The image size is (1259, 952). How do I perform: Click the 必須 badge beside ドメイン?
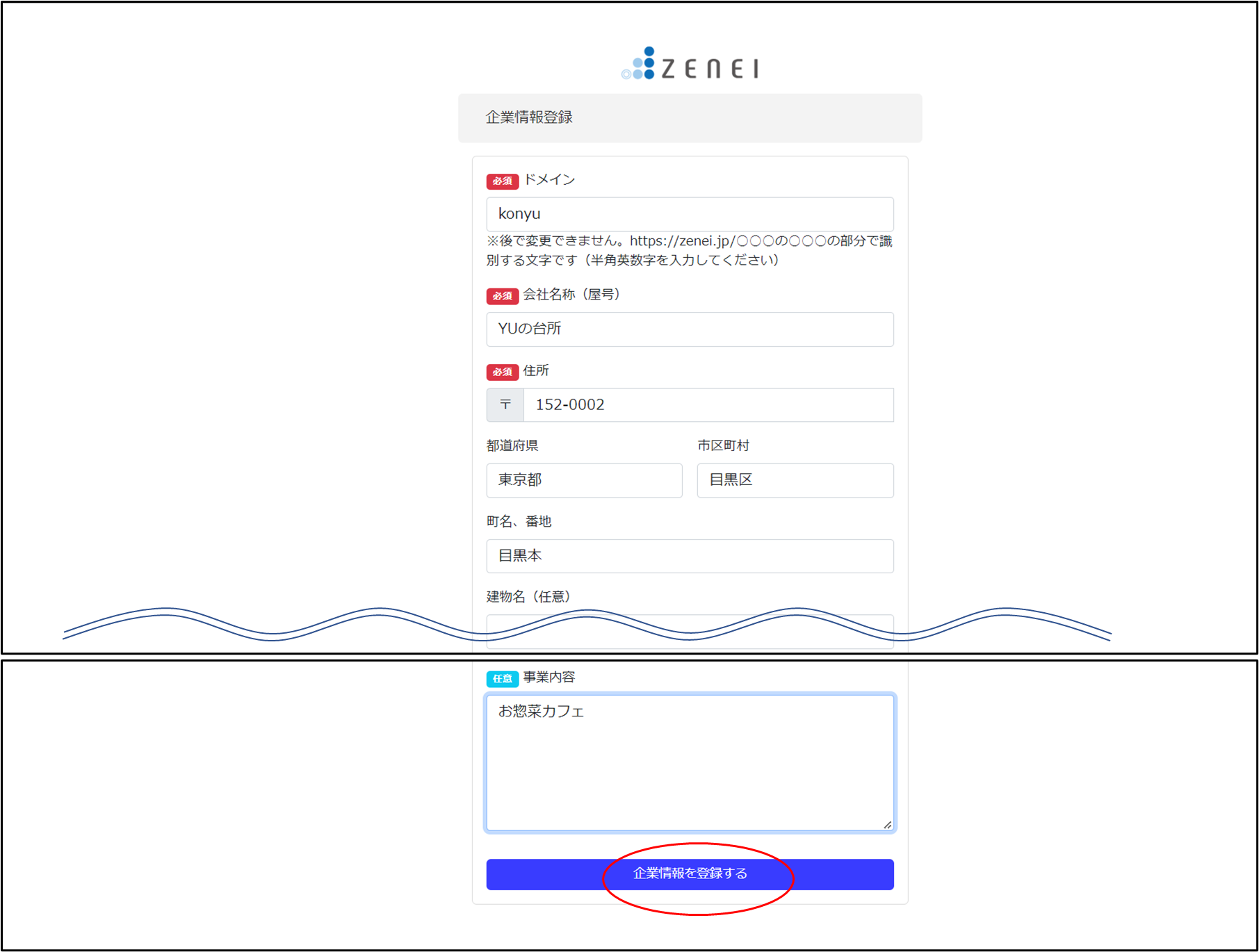pos(503,181)
